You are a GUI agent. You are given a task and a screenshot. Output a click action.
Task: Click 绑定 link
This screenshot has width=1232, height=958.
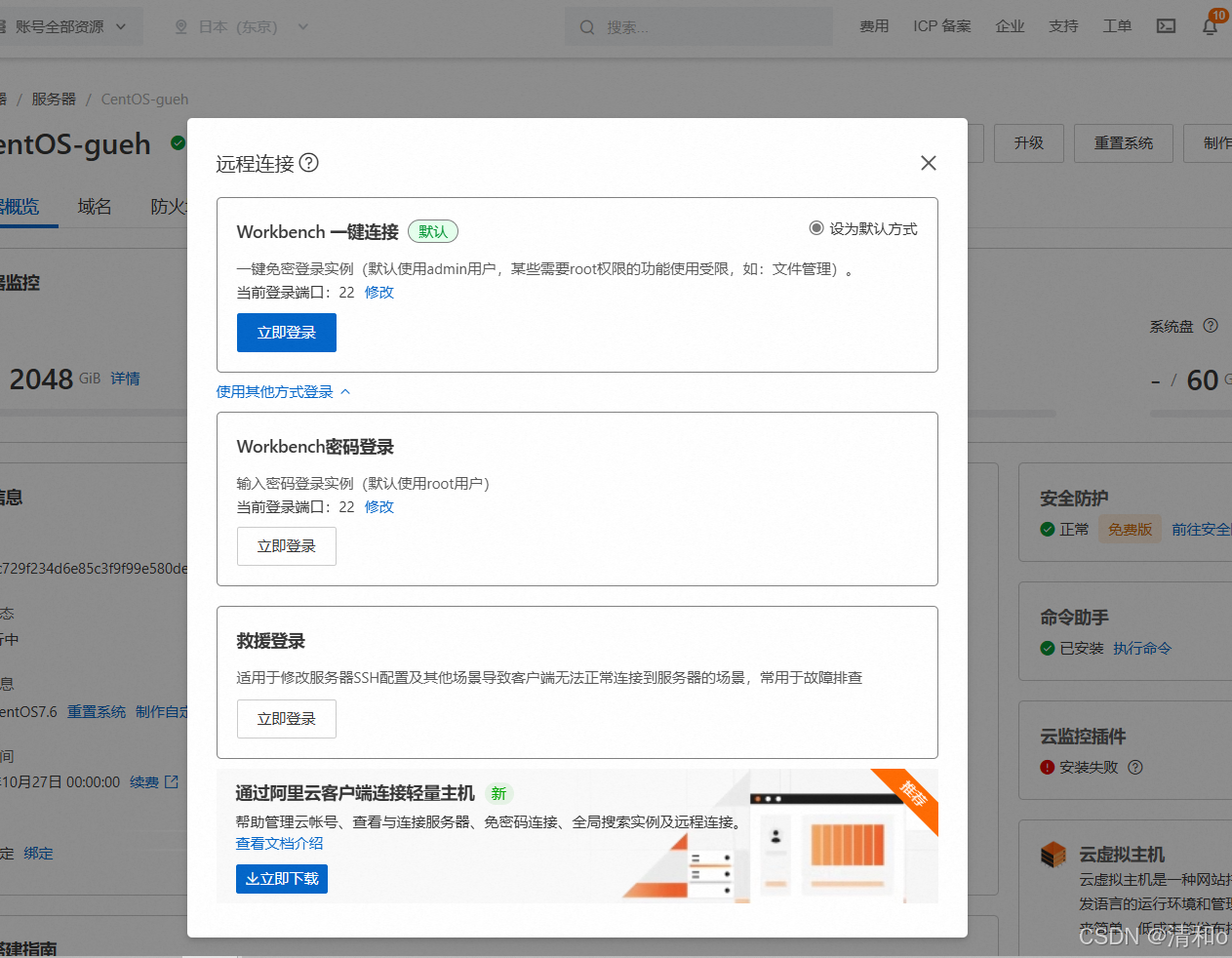pyautogui.click(x=39, y=854)
